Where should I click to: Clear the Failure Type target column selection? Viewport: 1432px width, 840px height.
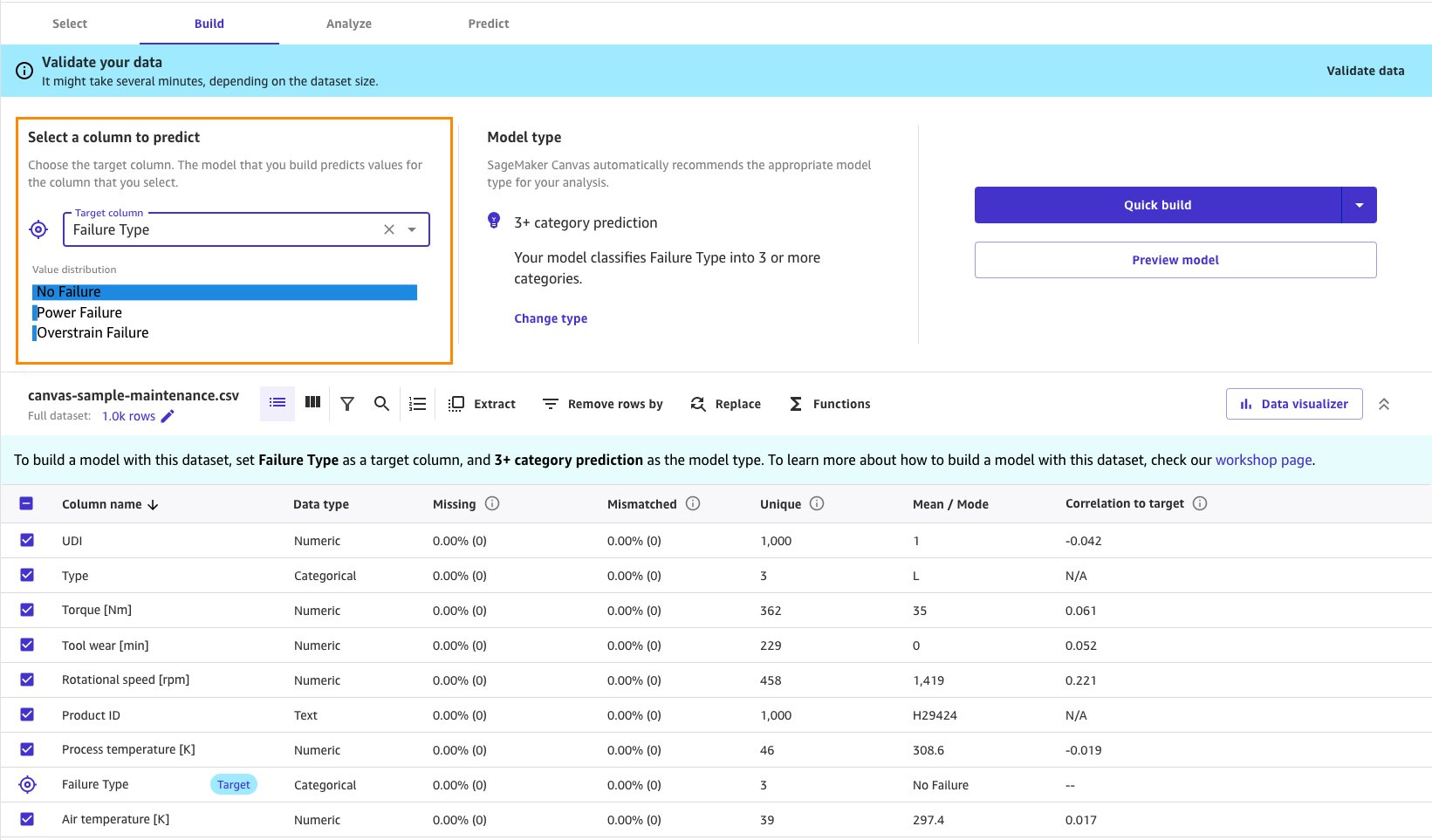point(389,229)
